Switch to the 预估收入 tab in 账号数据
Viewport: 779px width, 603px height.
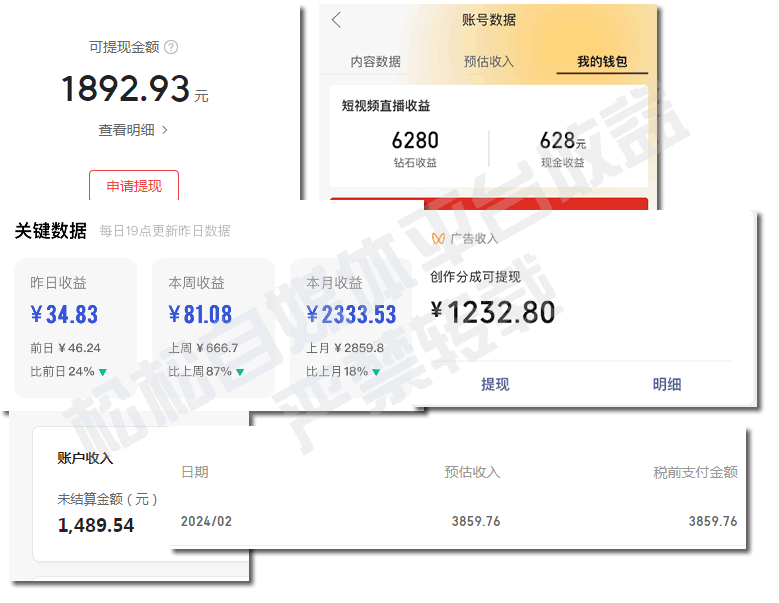(488, 62)
